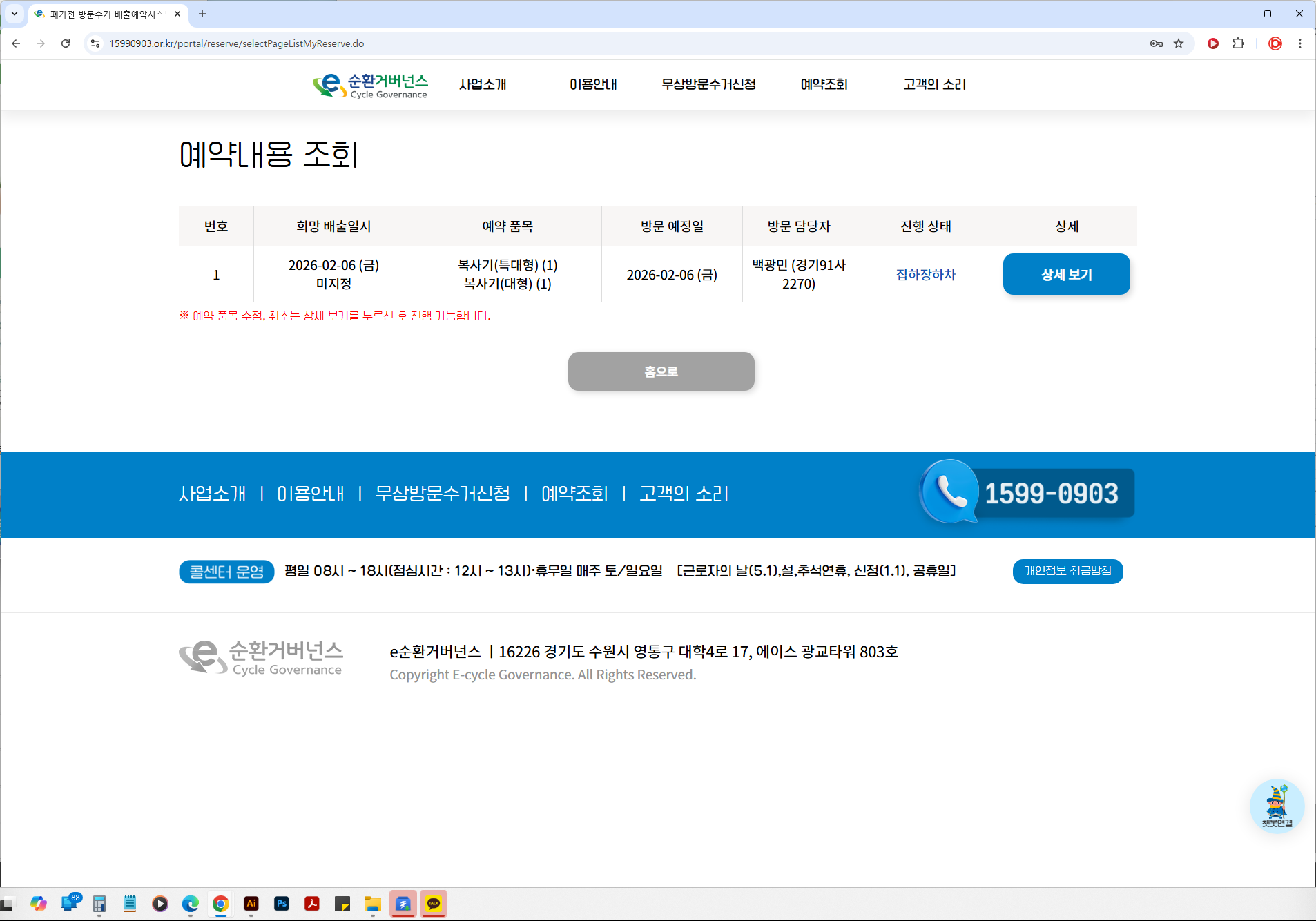
Task: Click the 상세 보기 button
Action: click(x=1065, y=274)
